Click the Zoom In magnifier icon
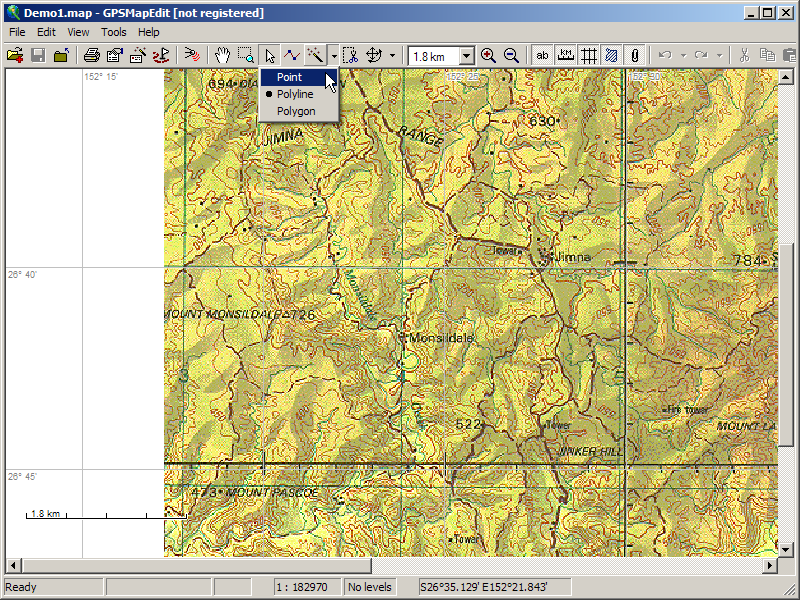The width and height of the screenshot is (800, 600). [488, 55]
